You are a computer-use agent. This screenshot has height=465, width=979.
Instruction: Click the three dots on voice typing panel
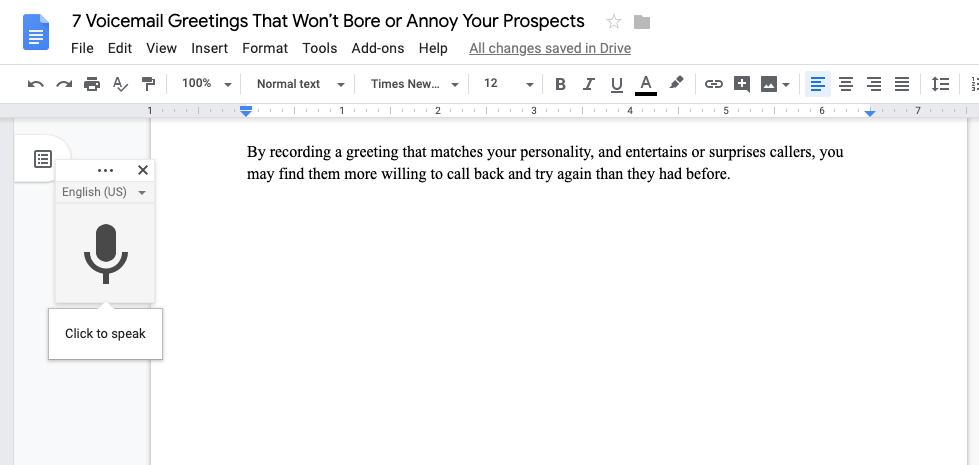click(x=106, y=170)
